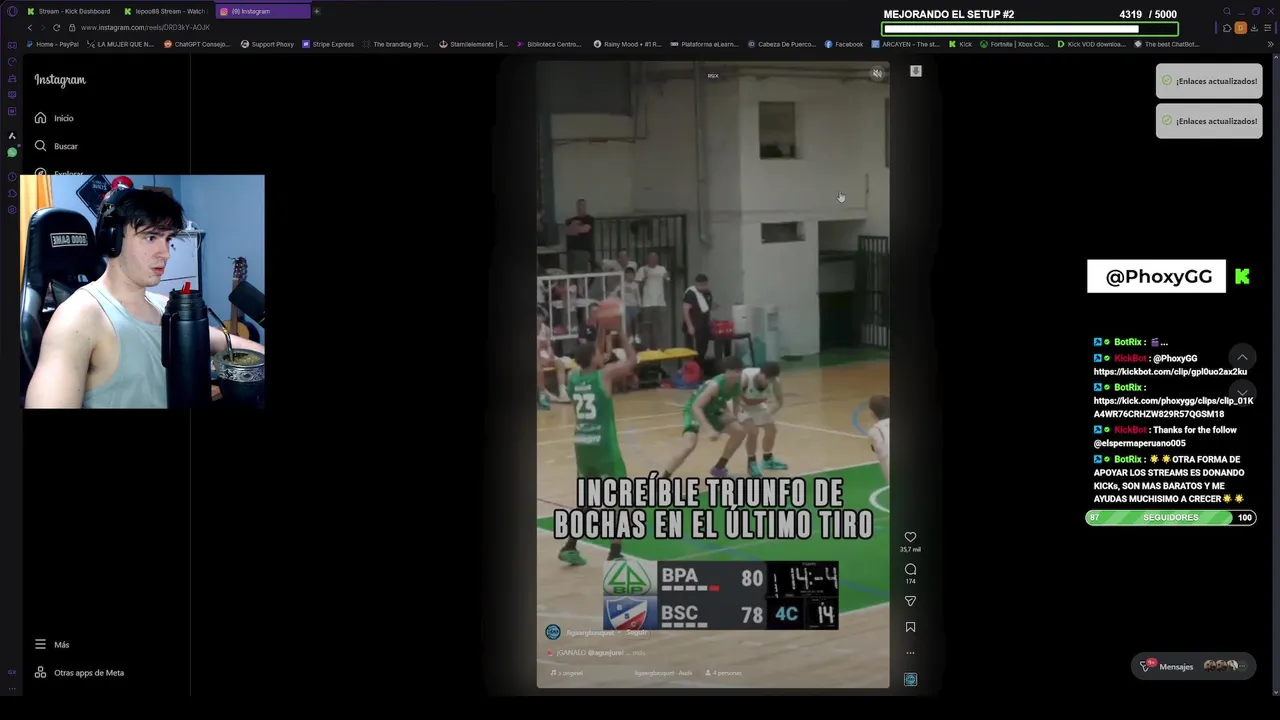Viewport: 1280px width, 720px height.
Task: Expand the reel caption with 'más'
Action: click(638, 653)
